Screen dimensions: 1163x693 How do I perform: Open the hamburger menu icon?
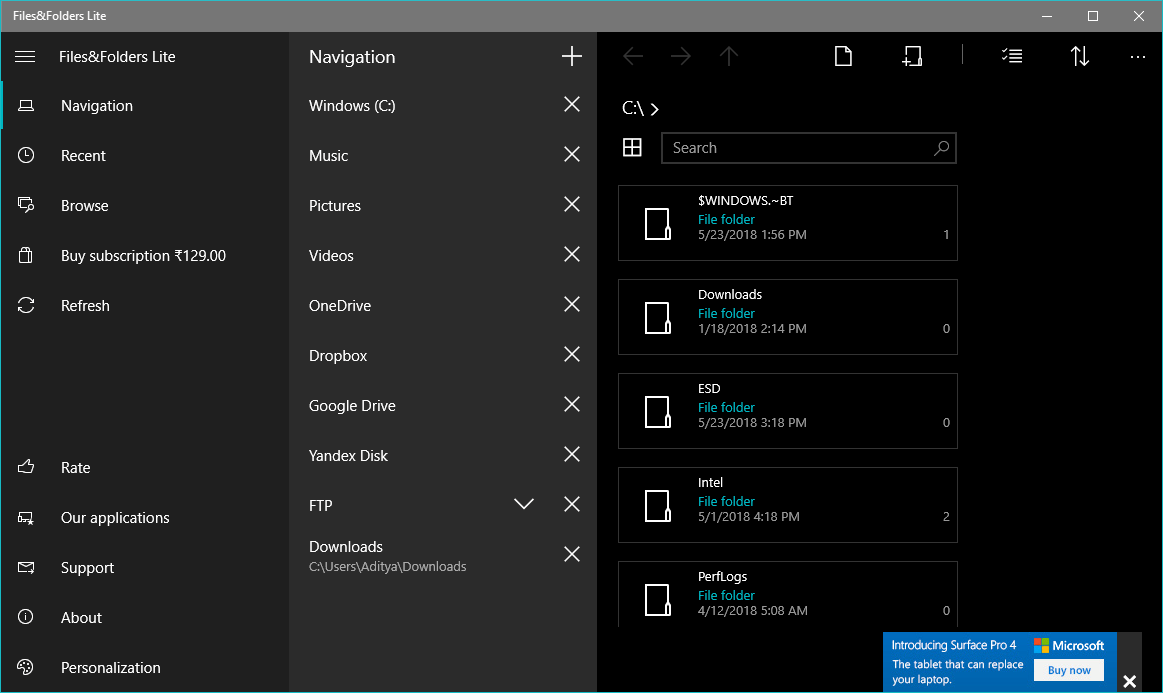[x=25, y=57]
